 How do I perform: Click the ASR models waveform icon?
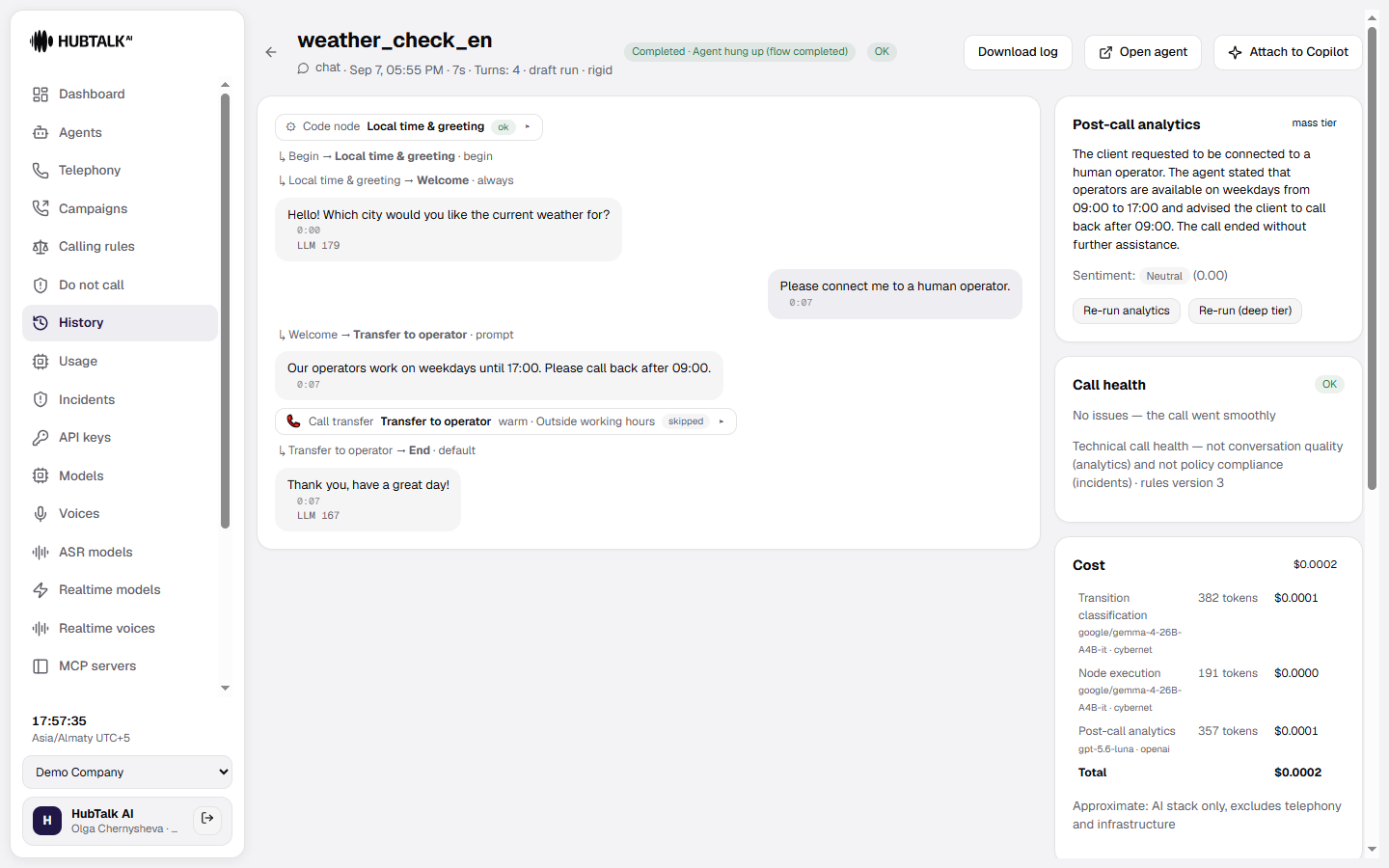click(41, 553)
